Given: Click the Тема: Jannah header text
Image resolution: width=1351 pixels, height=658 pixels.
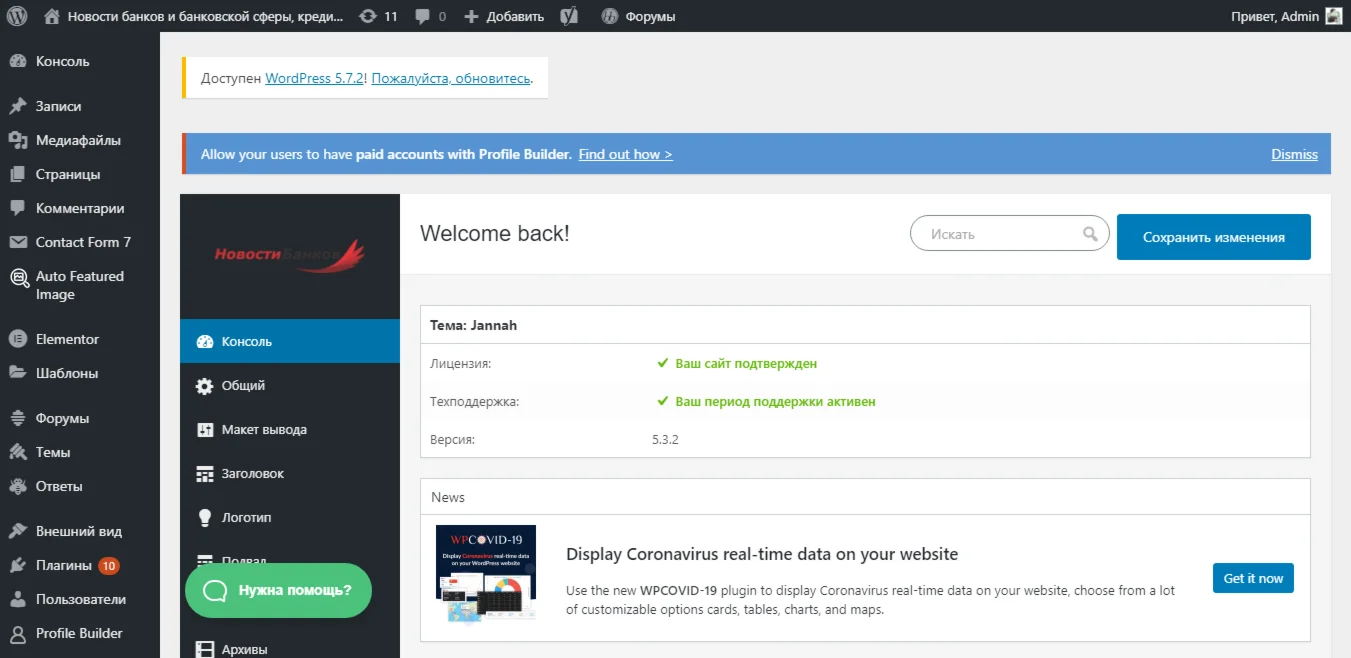Looking at the screenshot, I should click(x=474, y=325).
